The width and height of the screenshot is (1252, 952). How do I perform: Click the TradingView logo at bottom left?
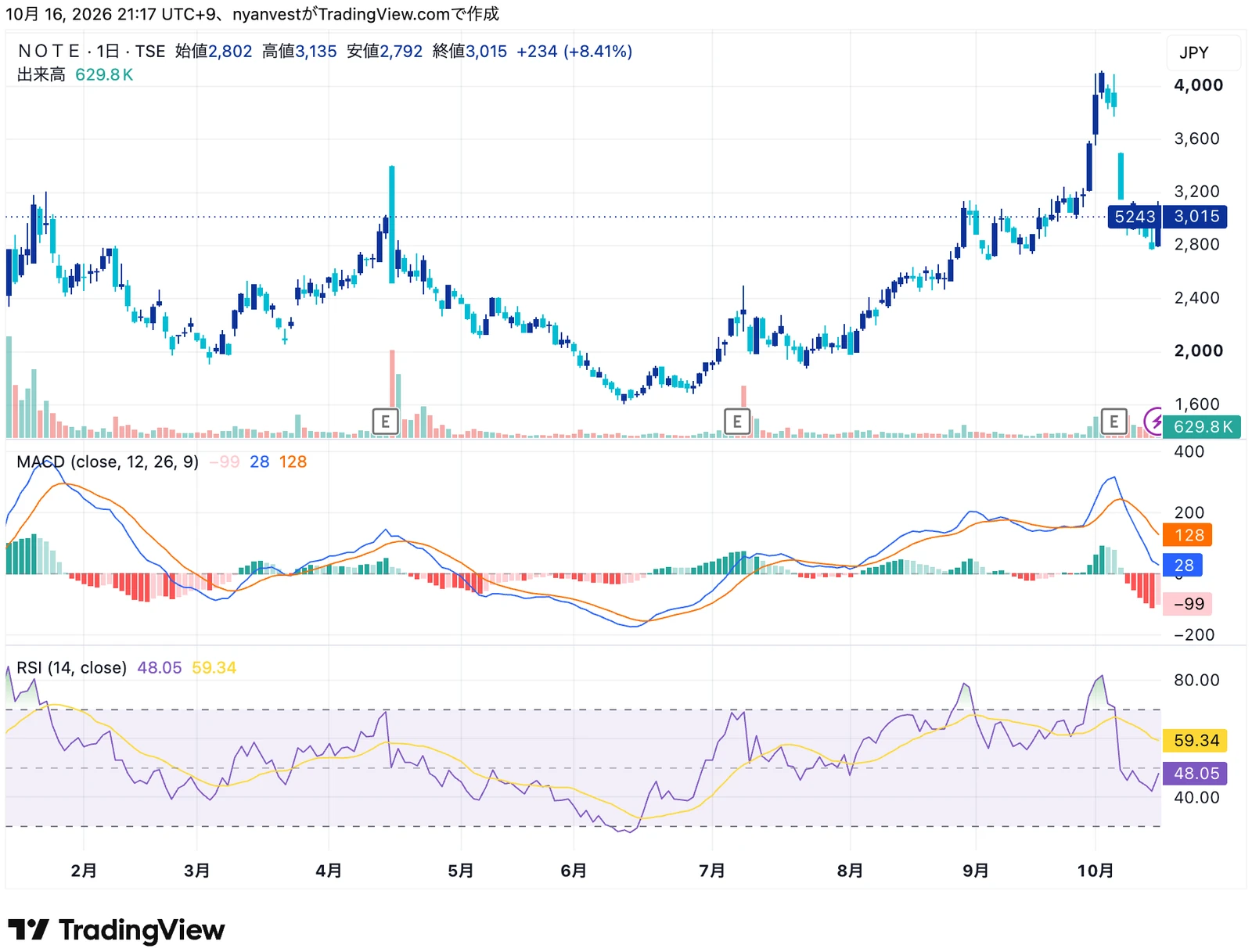[x=117, y=929]
